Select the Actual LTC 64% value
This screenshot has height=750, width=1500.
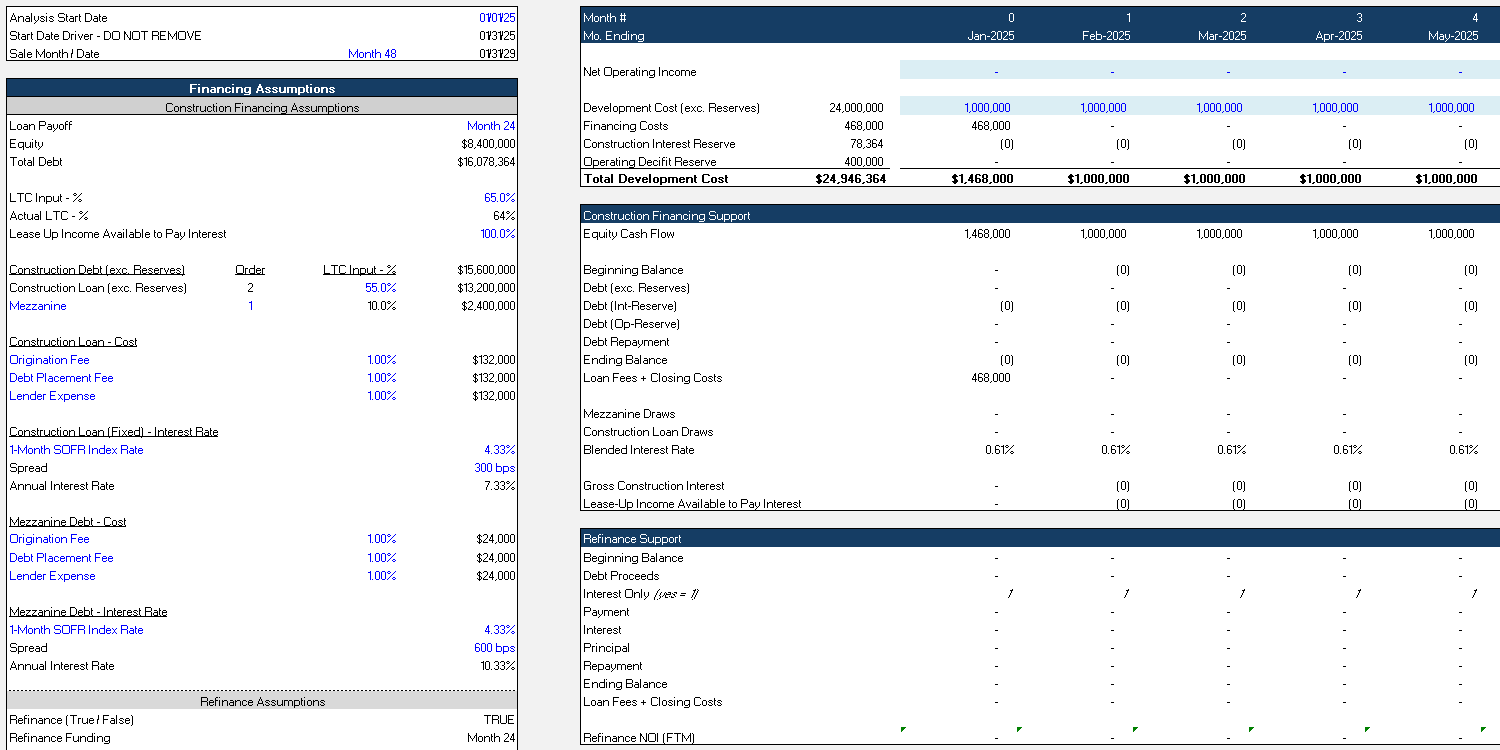[504, 216]
